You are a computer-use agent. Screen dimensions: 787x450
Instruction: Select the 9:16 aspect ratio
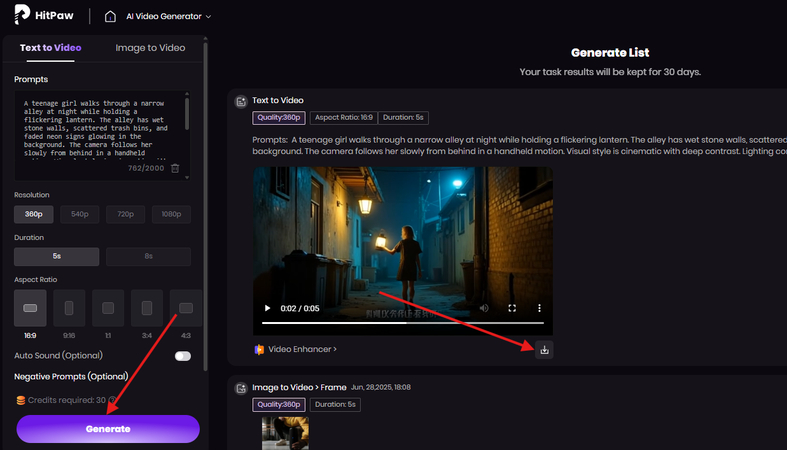tap(69, 308)
